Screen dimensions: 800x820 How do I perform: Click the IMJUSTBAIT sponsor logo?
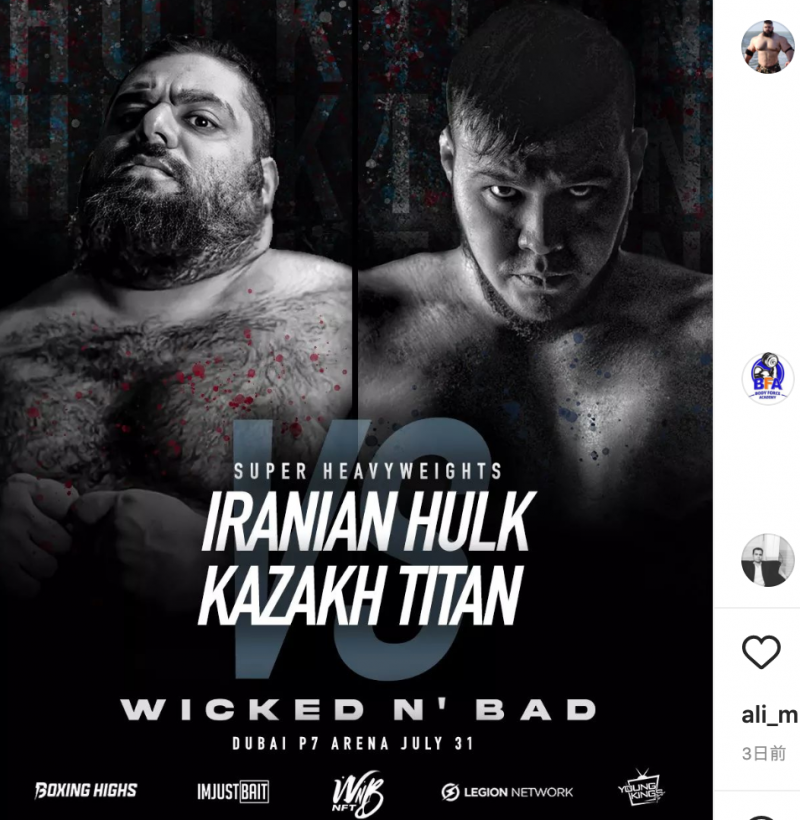click(x=233, y=791)
